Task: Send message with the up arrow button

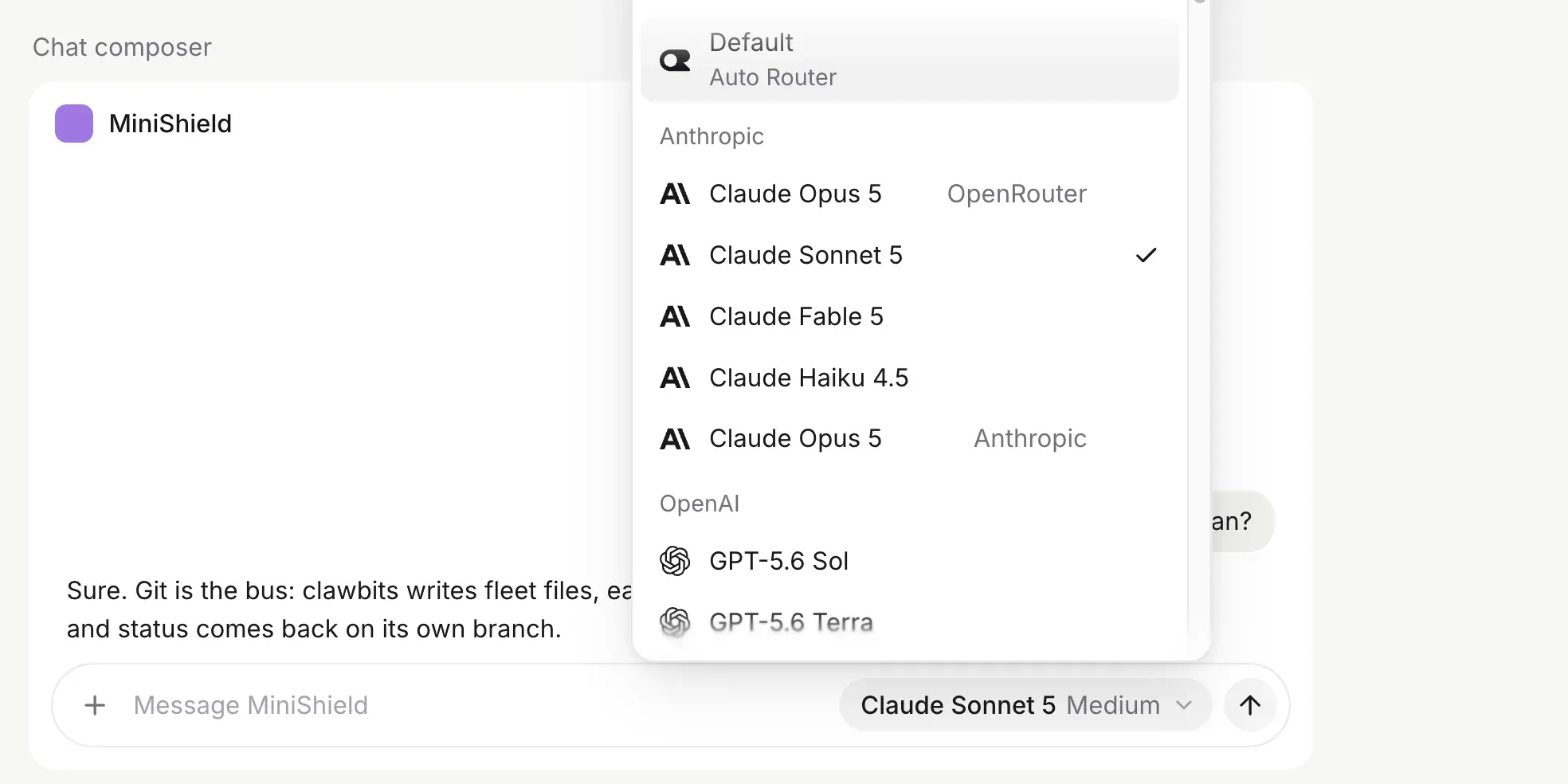Action: [x=1250, y=705]
